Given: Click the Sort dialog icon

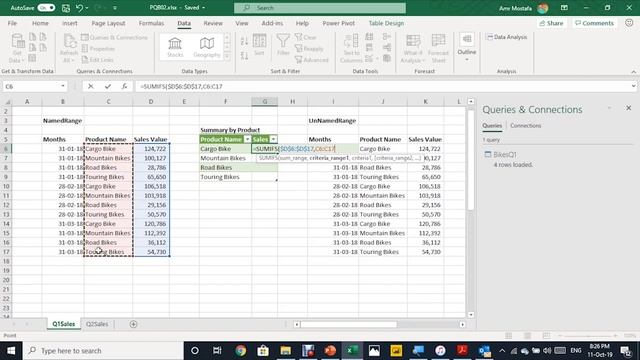Looking at the screenshot, I should pos(259,45).
